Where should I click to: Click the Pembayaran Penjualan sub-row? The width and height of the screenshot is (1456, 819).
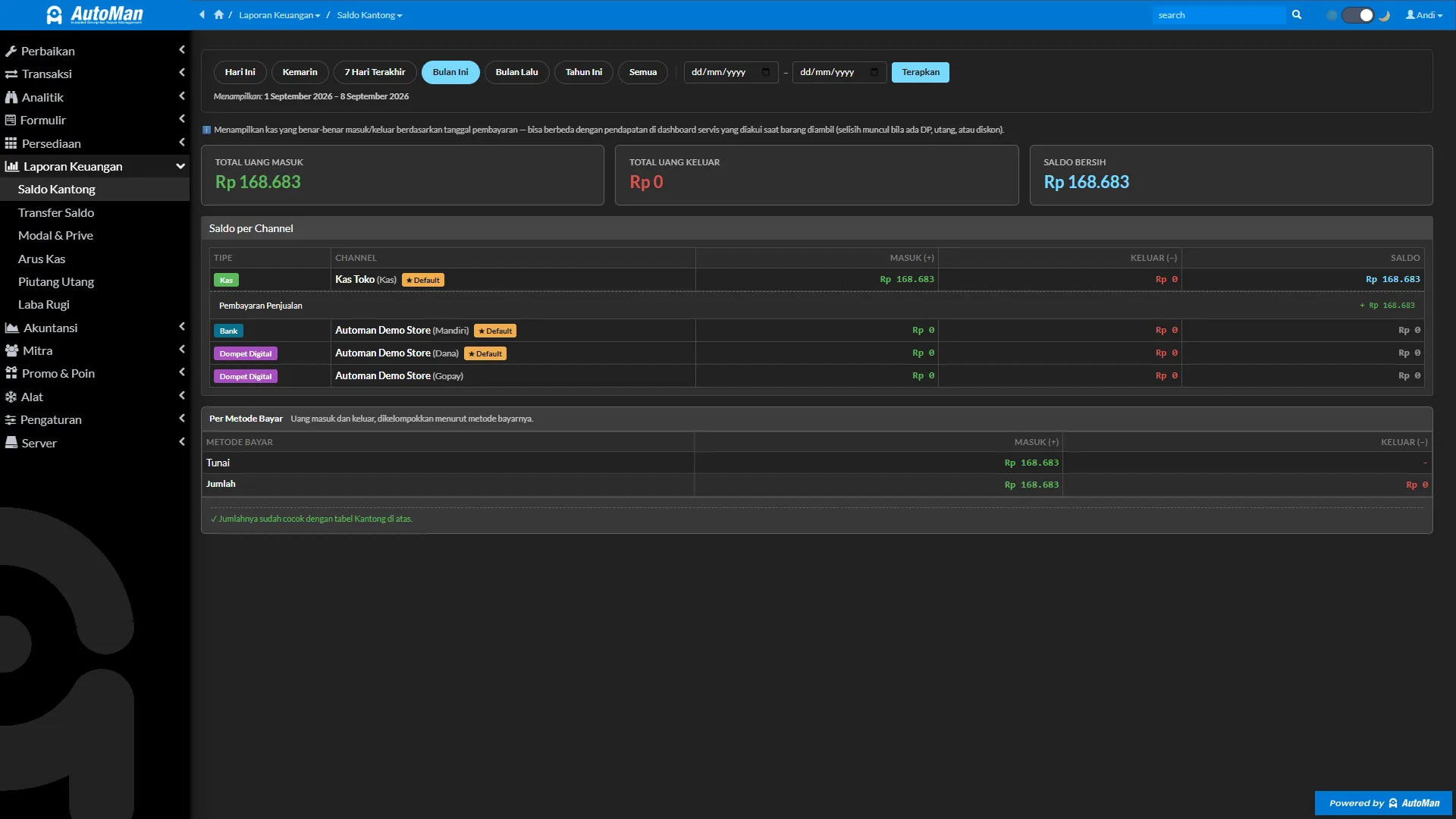(x=817, y=306)
